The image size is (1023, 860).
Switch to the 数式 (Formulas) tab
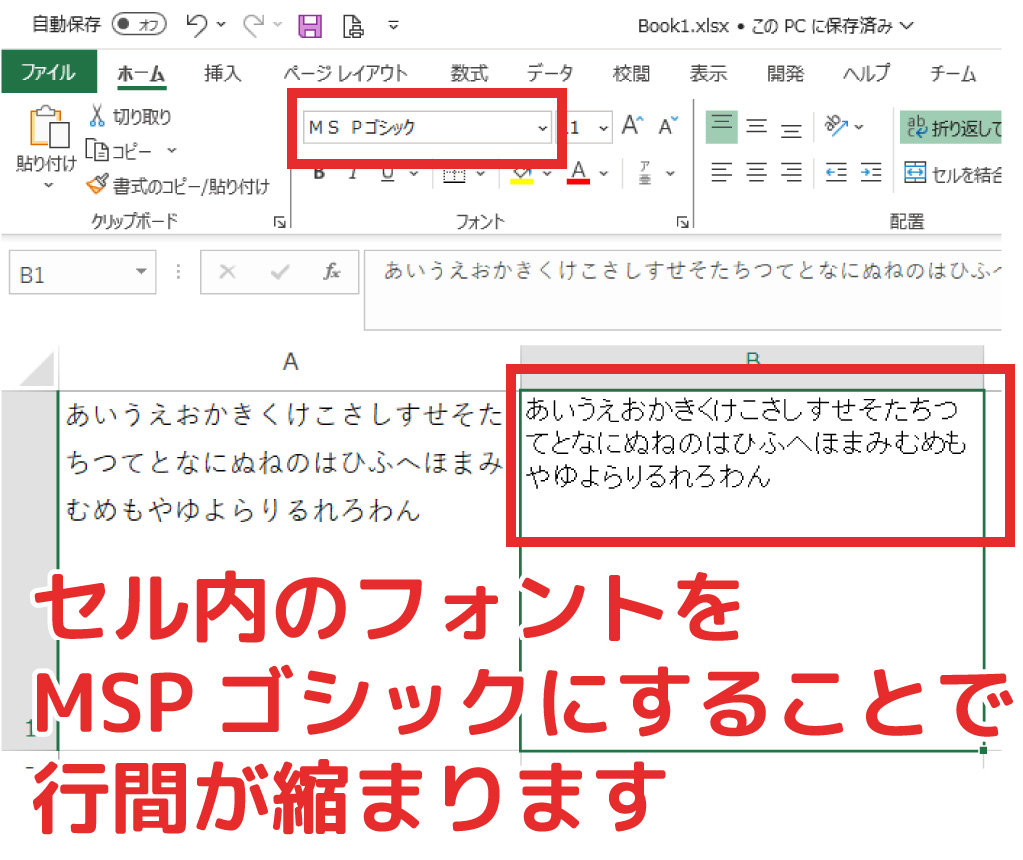[468, 73]
